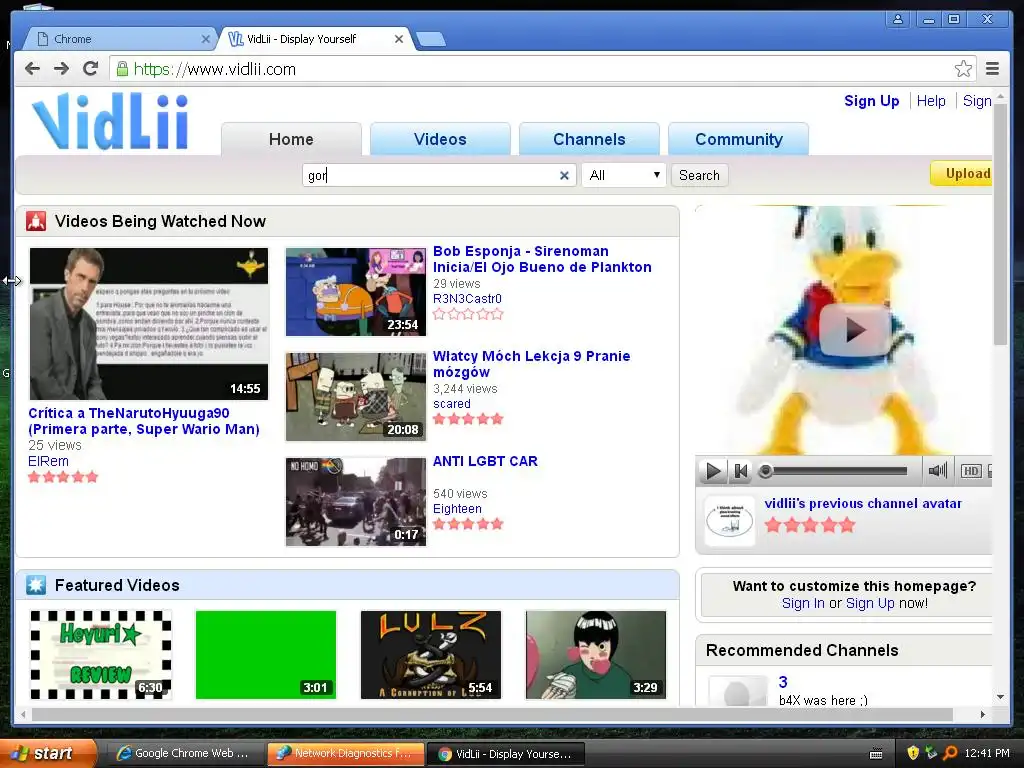The image size is (1024, 768).
Task: Click the network tray icon
Action: [x=931, y=753]
